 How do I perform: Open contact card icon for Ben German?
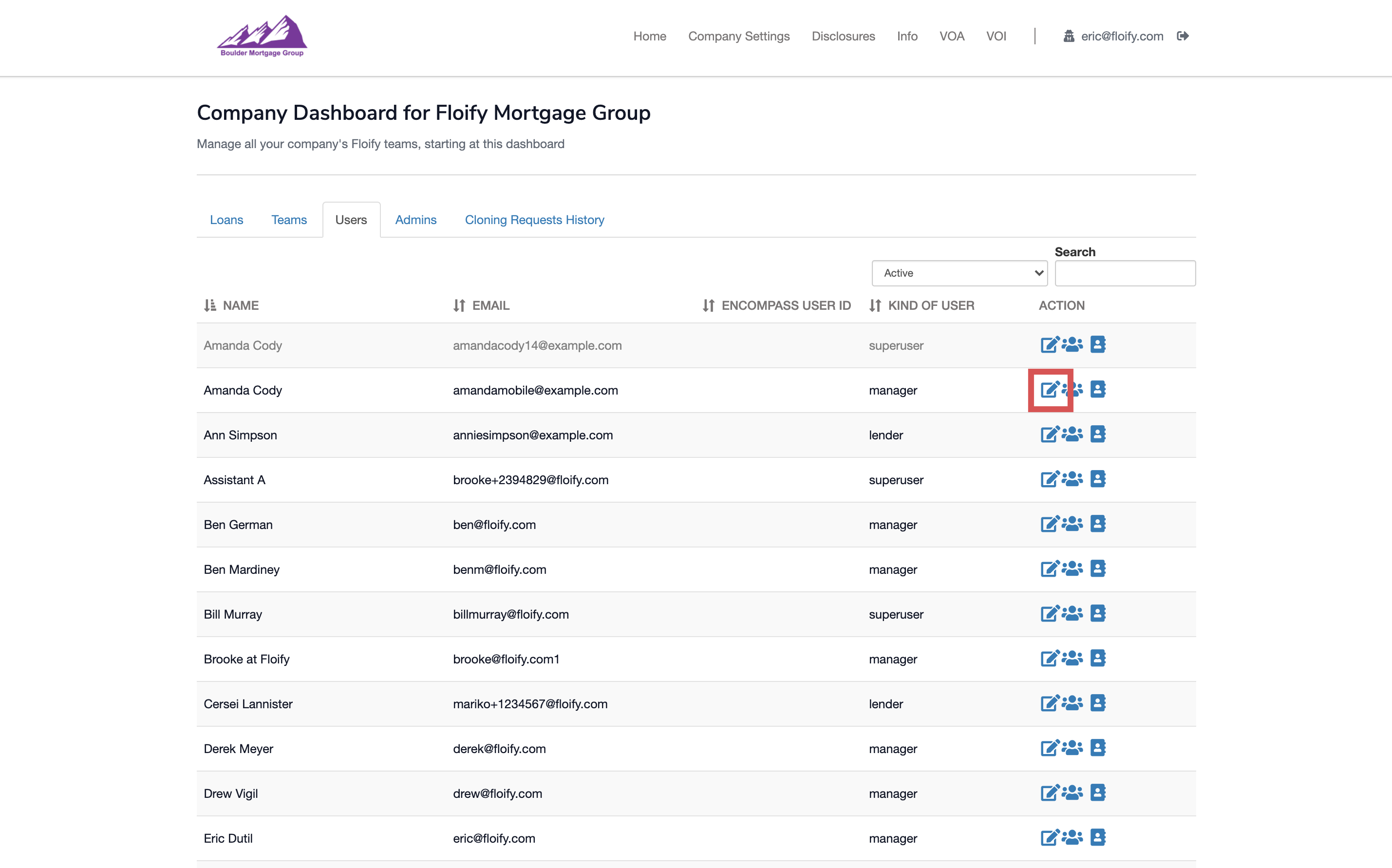(1097, 524)
